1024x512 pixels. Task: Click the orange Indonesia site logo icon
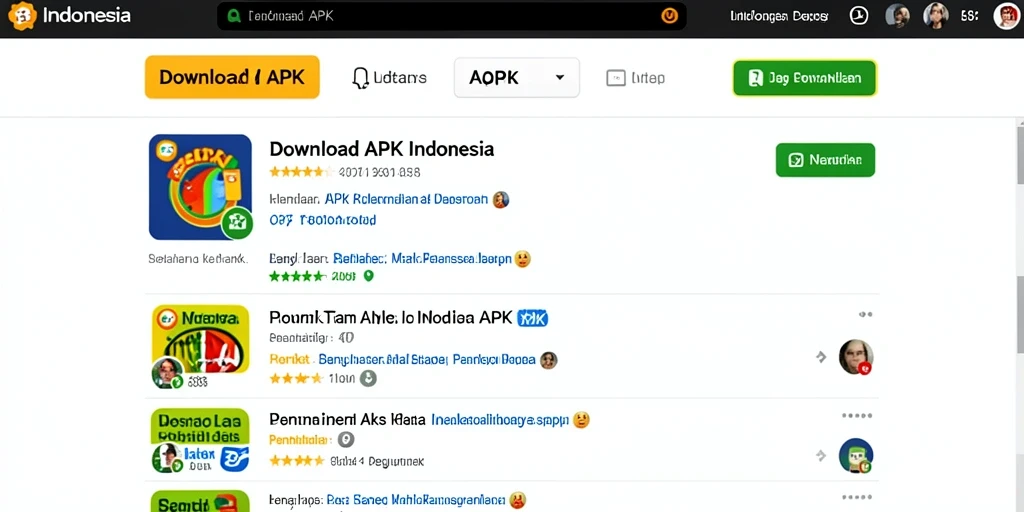point(22,16)
